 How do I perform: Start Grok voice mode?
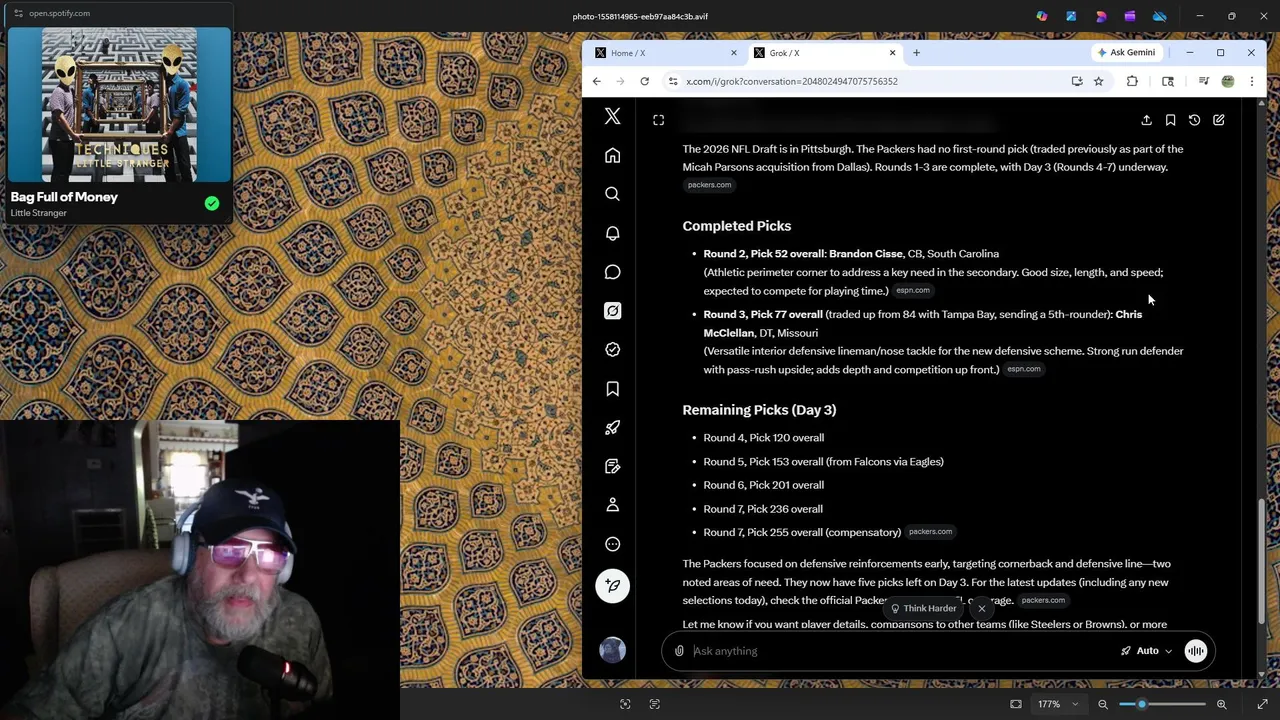(1195, 651)
